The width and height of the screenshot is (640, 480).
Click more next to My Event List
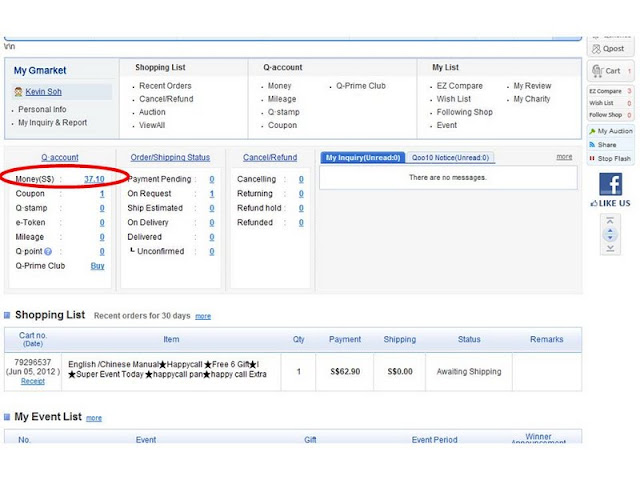(94, 418)
